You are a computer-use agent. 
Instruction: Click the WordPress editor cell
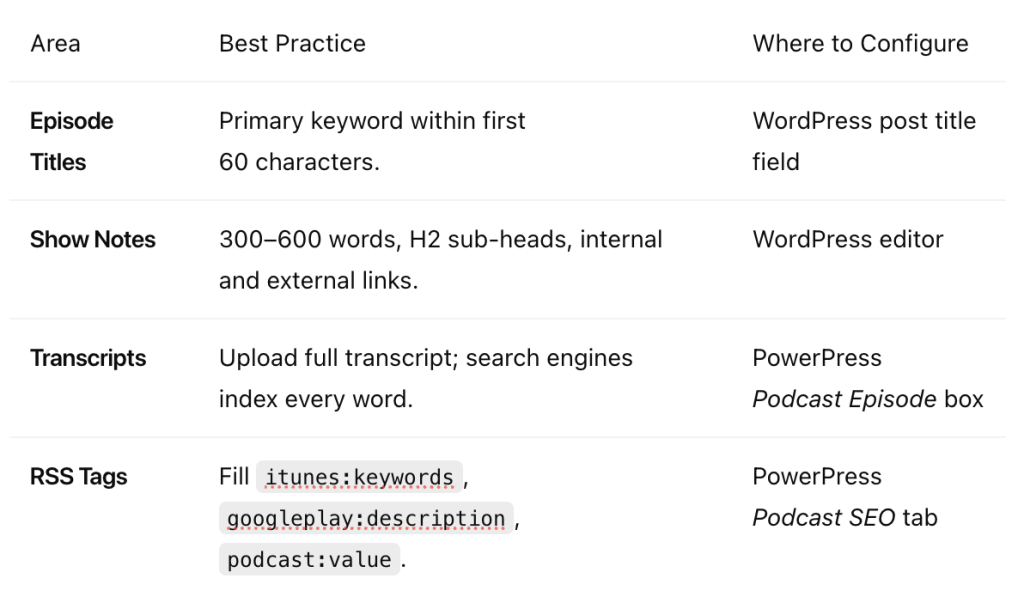(848, 240)
